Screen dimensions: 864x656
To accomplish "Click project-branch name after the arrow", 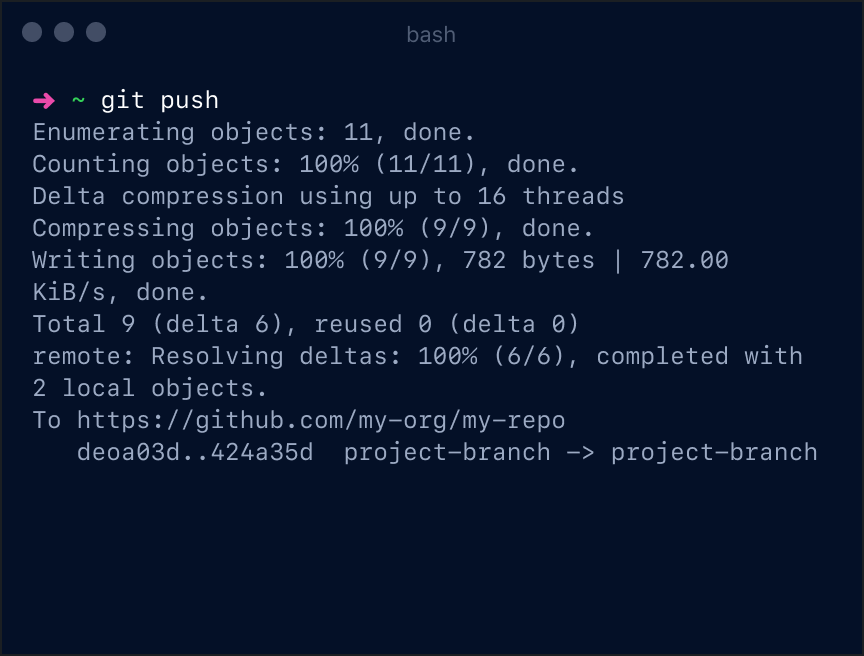I will [x=714, y=452].
